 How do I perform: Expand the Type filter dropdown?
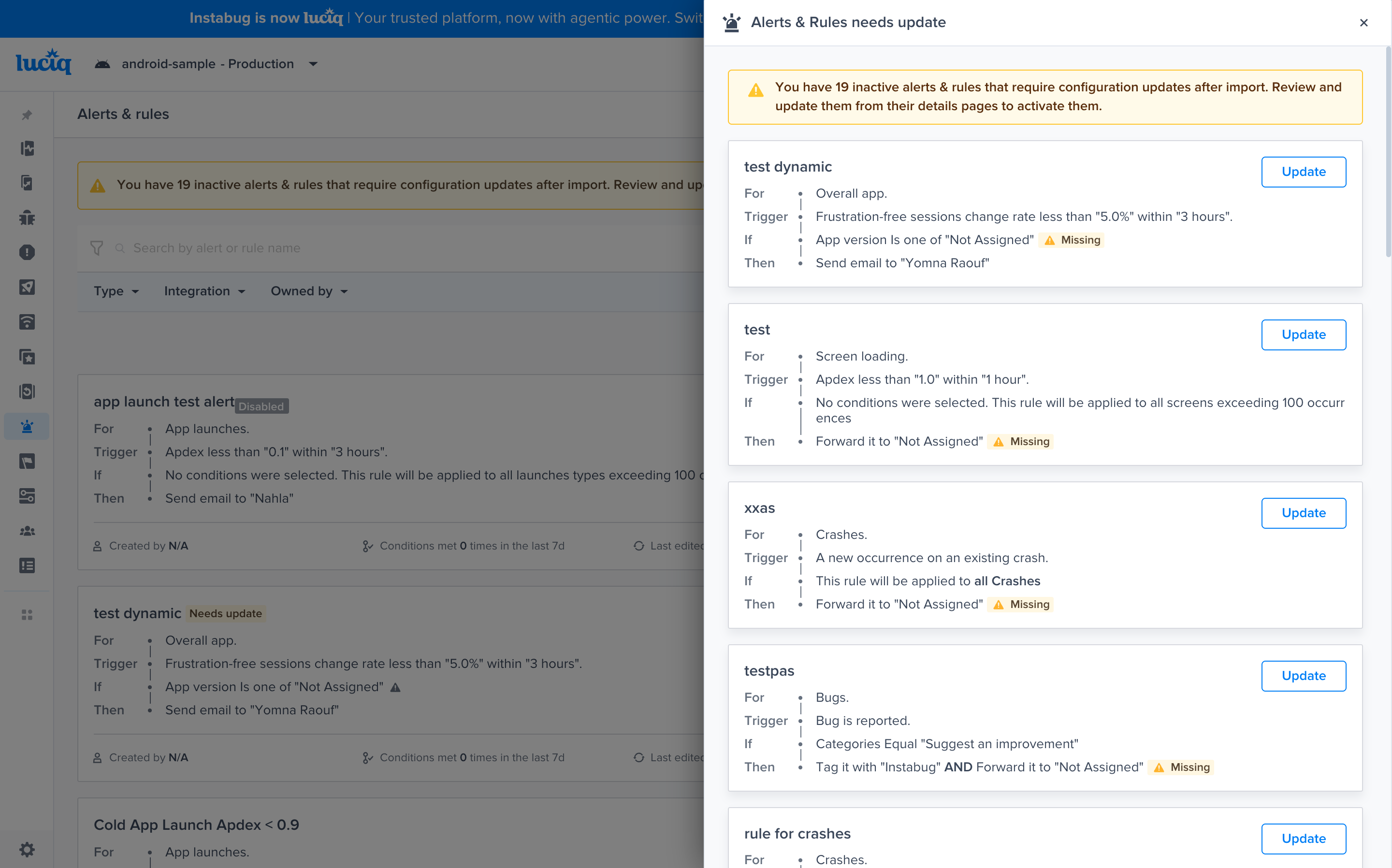click(116, 291)
